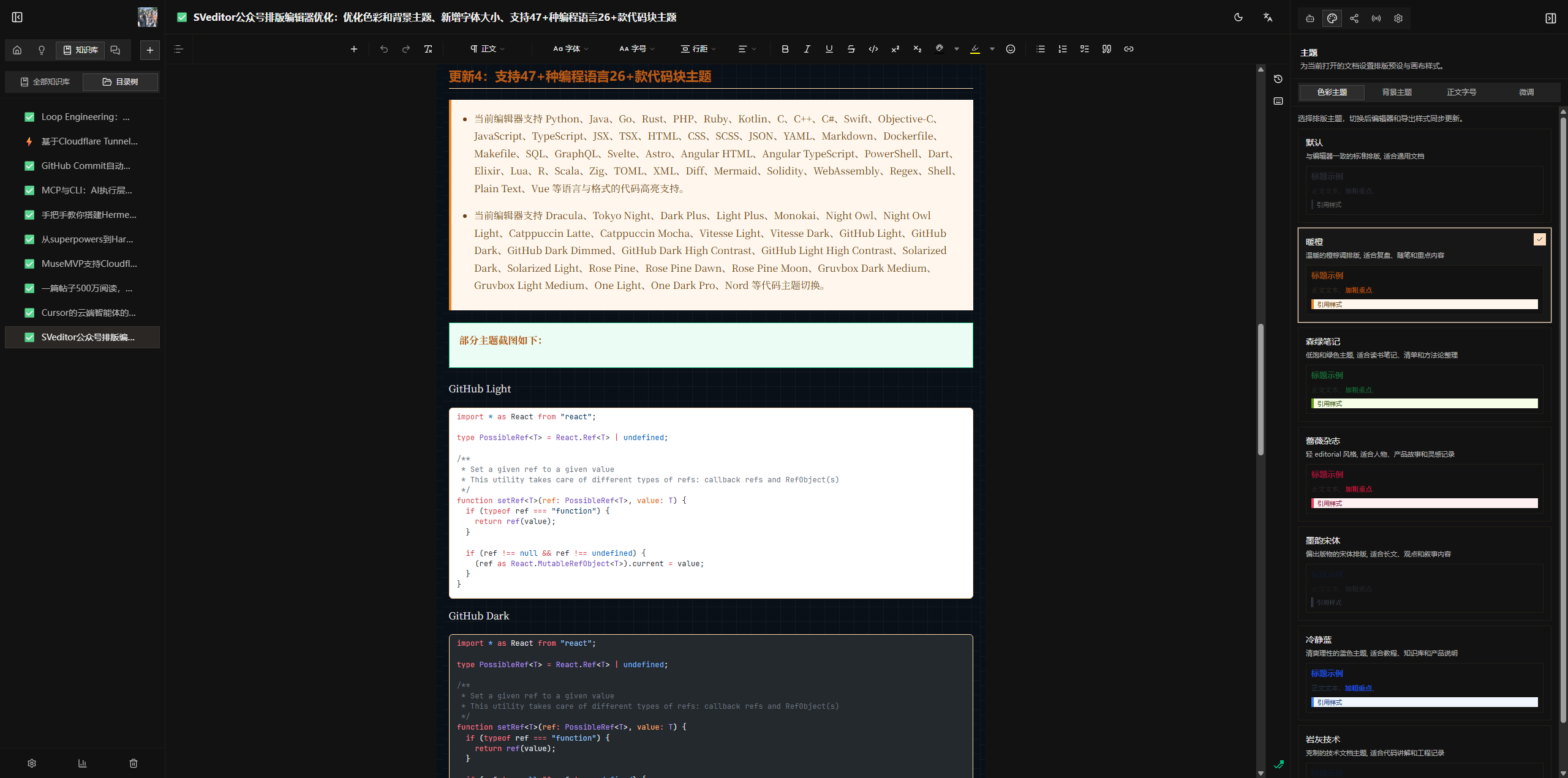Screen dimensions: 1568x778
Task: Toggle the document outline icon
Action: [179, 49]
